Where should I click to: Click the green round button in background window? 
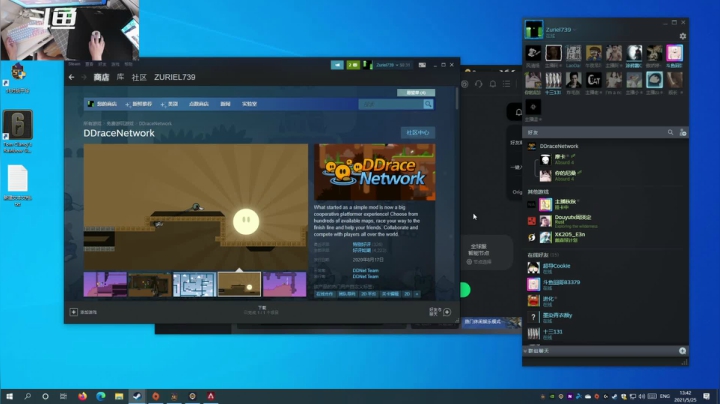[x=465, y=290]
